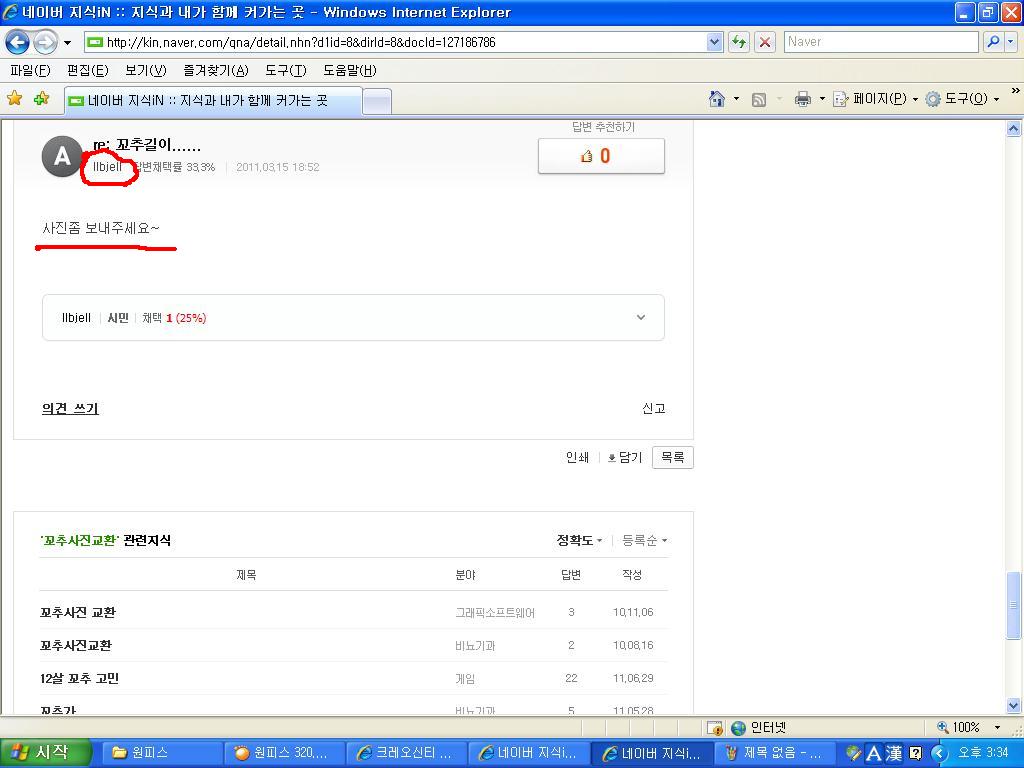Screen dimensions: 1024x768
Task: Click the Favorites Center star icon
Action: (x=14, y=99)
